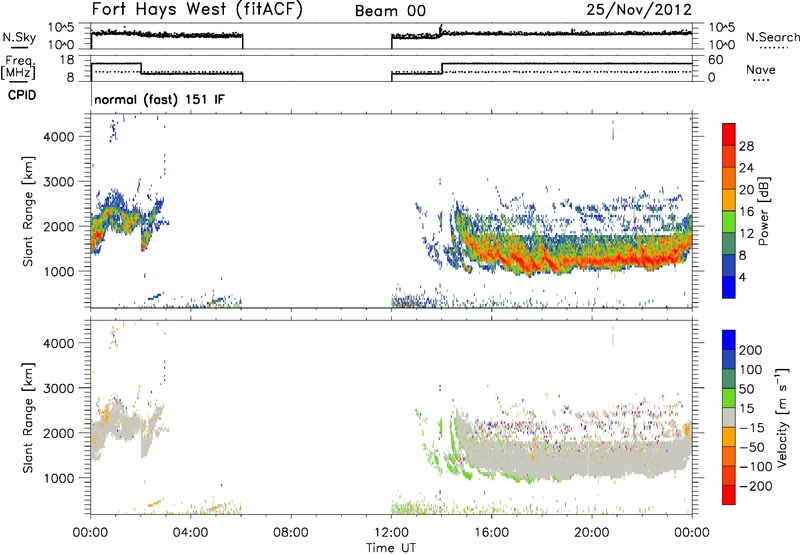Image resolution: width=800 pixels, height=554 pixels.
Task: Click the '1000' tick on the velocity panel
Action: pyautogui.click(x=58, y=478)
